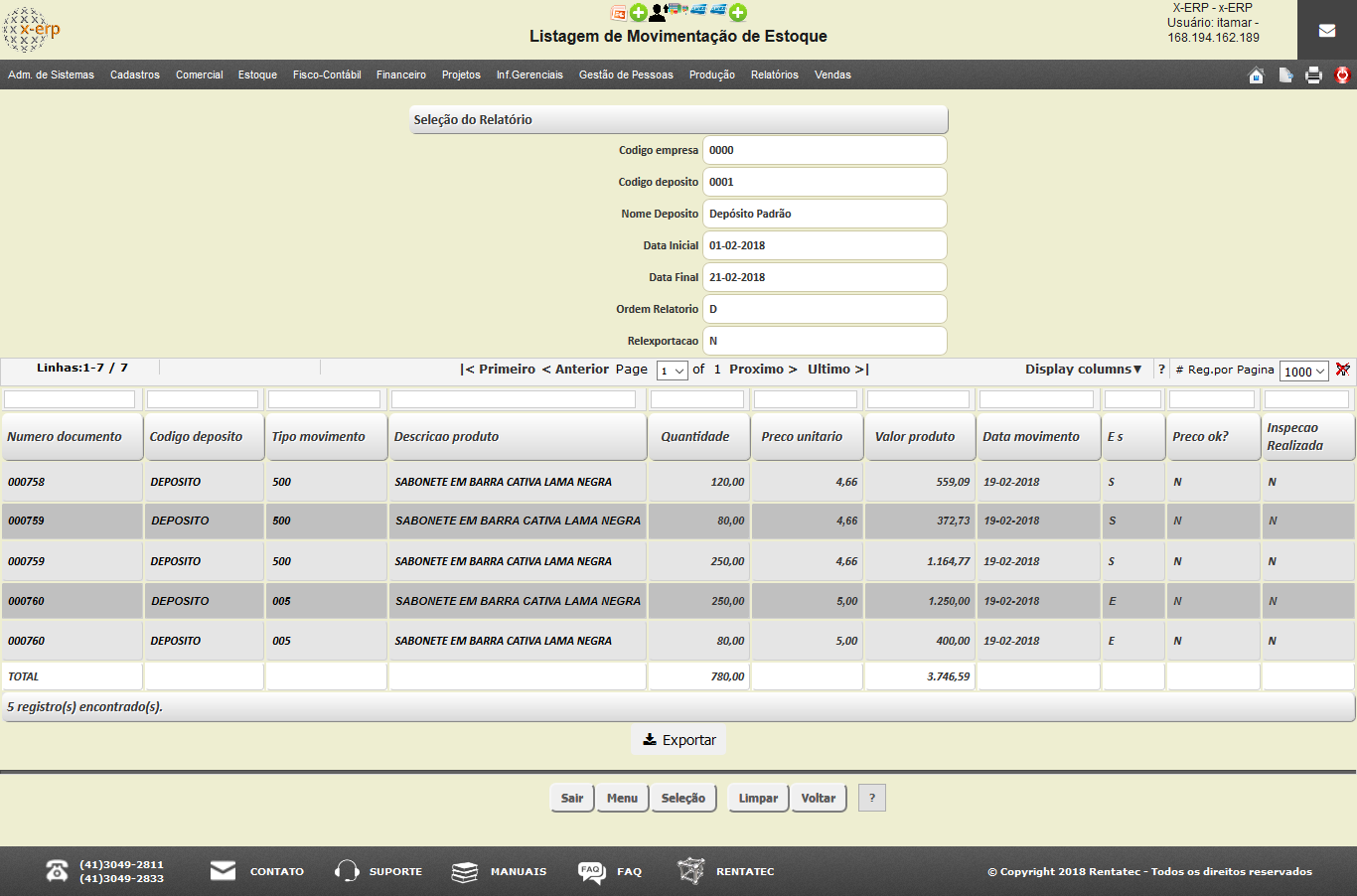Open the envelope messages icon
The width and height of the screenshot is (1357, 896).
(x=1327, y=30)
